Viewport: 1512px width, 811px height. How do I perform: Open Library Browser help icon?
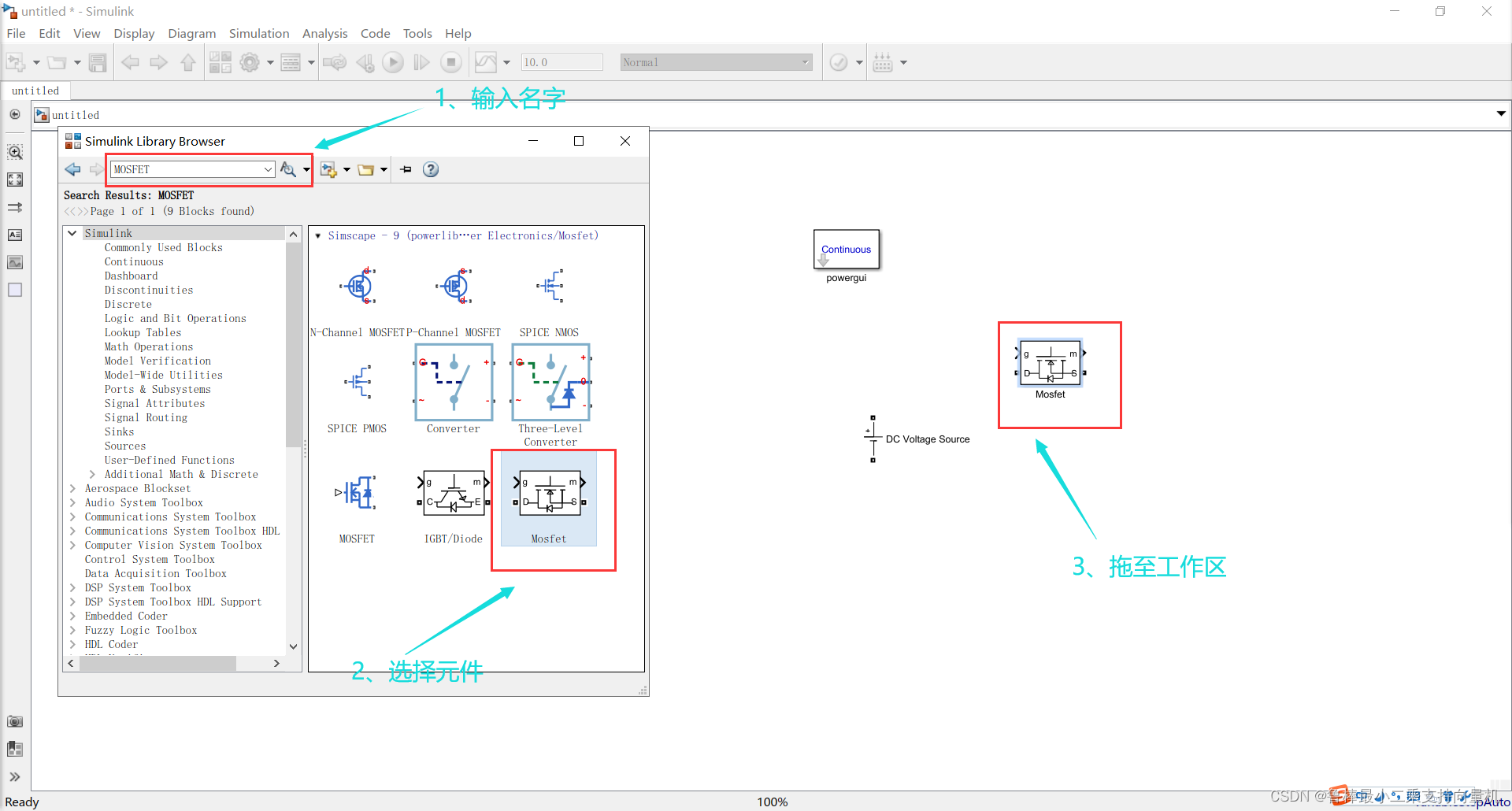click(x=431, y=169)
